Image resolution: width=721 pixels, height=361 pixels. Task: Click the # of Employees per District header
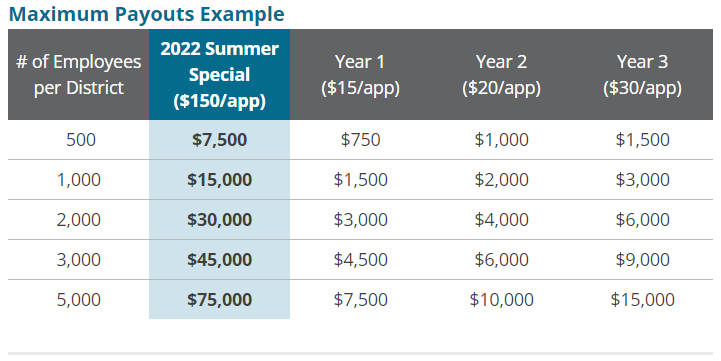(79, 74)
